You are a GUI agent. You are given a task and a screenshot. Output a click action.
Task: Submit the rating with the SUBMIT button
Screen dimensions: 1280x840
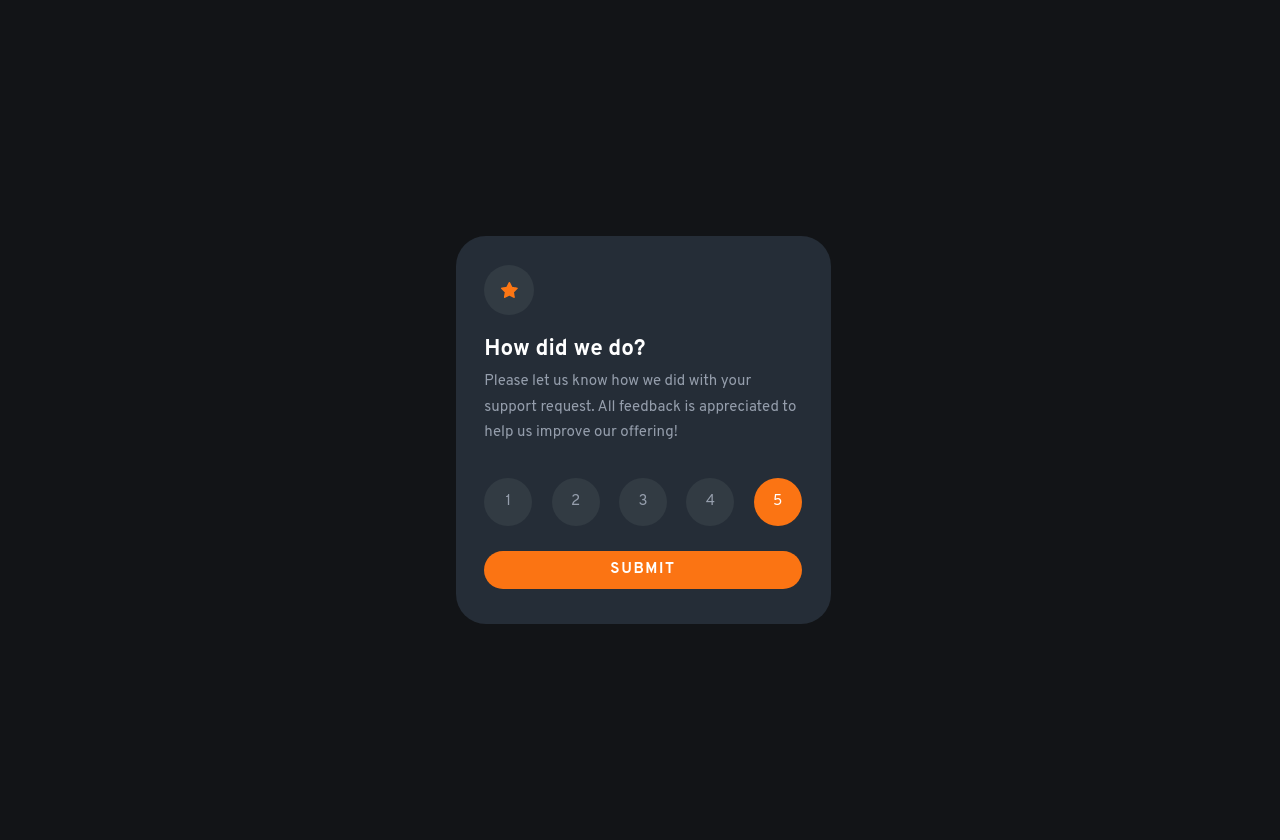coord(643,570)
